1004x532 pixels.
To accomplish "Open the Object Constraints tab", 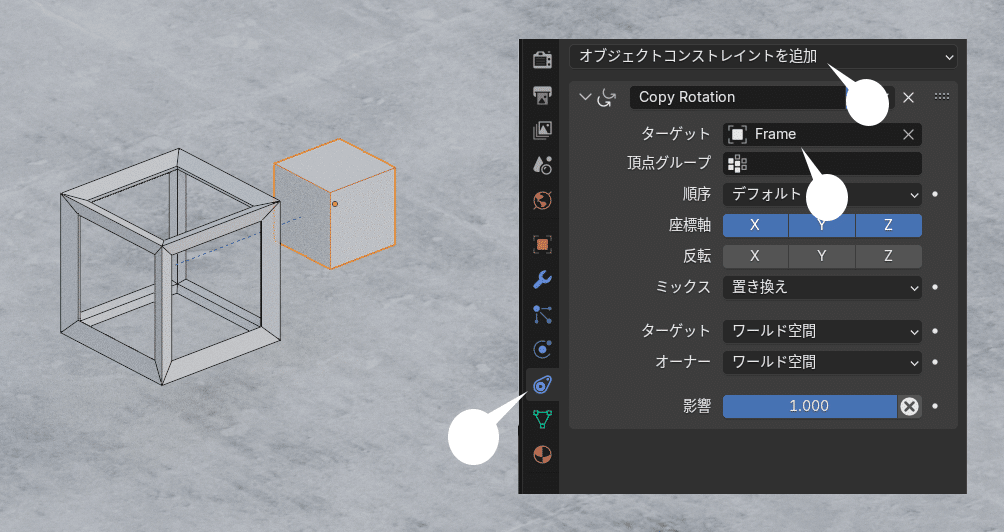I will coord(542,385).
